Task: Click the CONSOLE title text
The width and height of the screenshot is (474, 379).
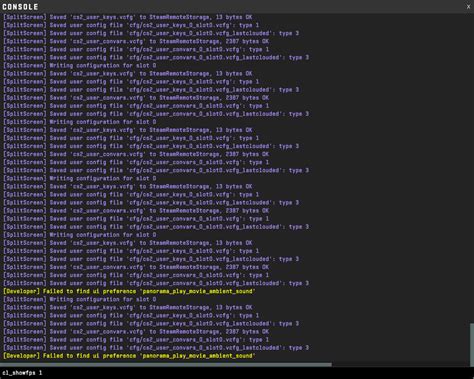Action: point(20,7)
